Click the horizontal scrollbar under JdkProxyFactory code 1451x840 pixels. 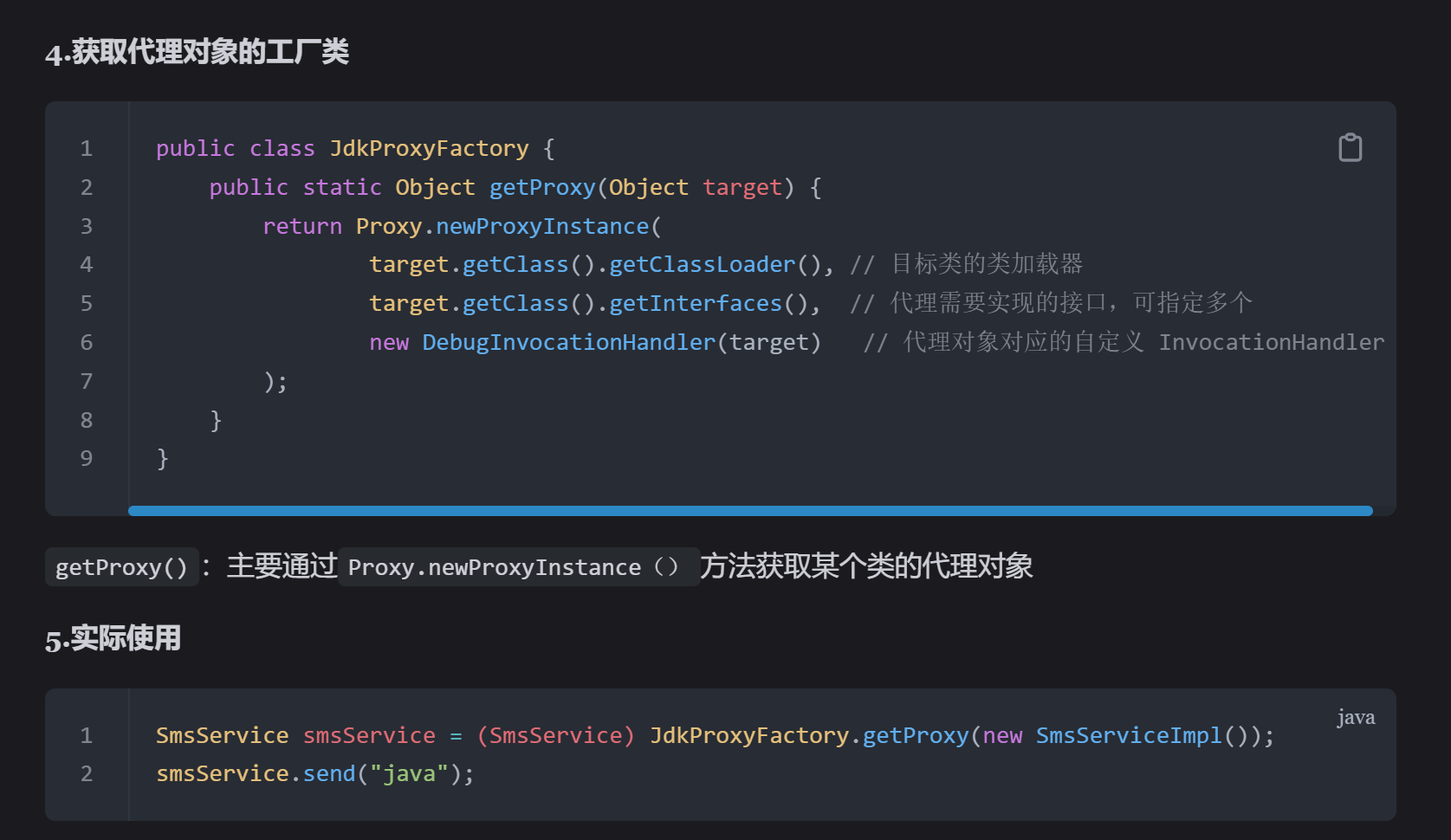pos(750,511)
